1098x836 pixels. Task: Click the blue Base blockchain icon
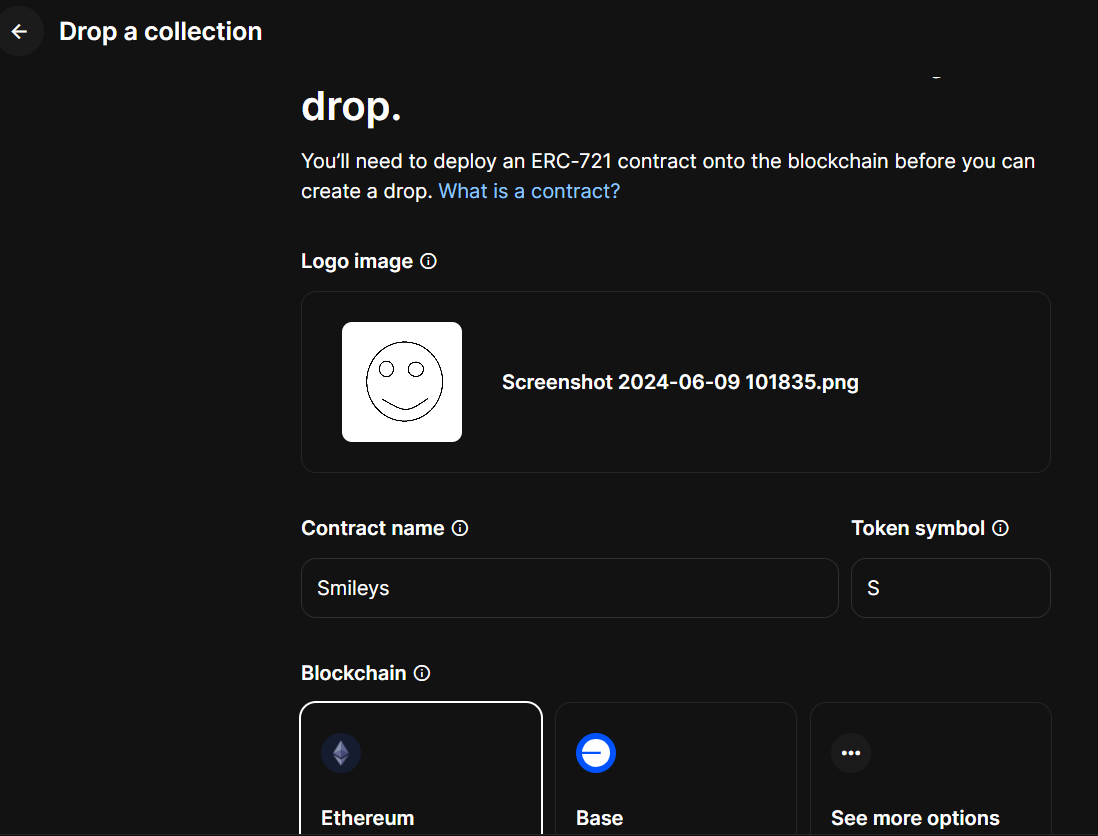click(x=596, y=753)
